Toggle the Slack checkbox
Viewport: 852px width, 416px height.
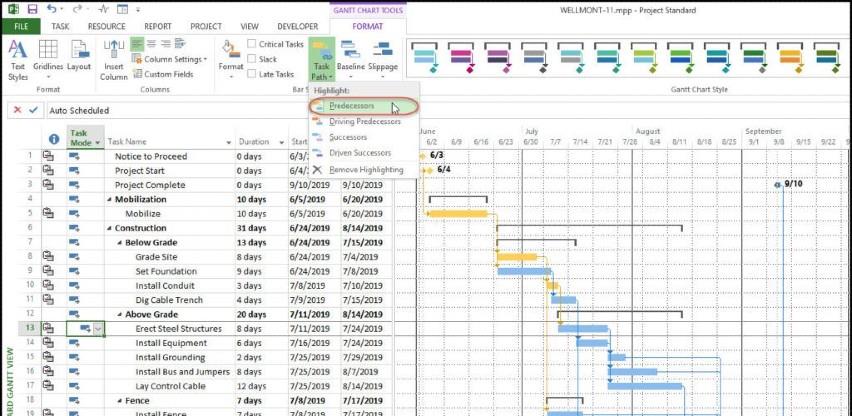(253, 59)
